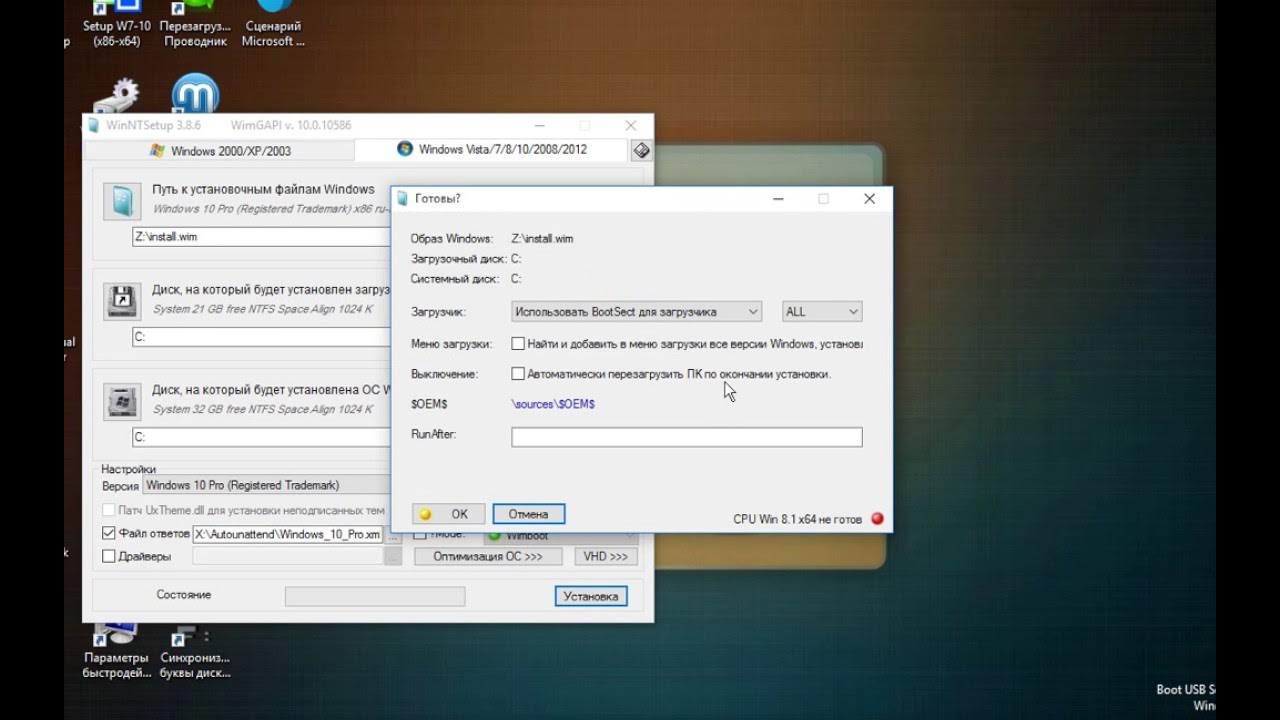Open the ALL dropdown in the dialog

[x=821, y=312]
